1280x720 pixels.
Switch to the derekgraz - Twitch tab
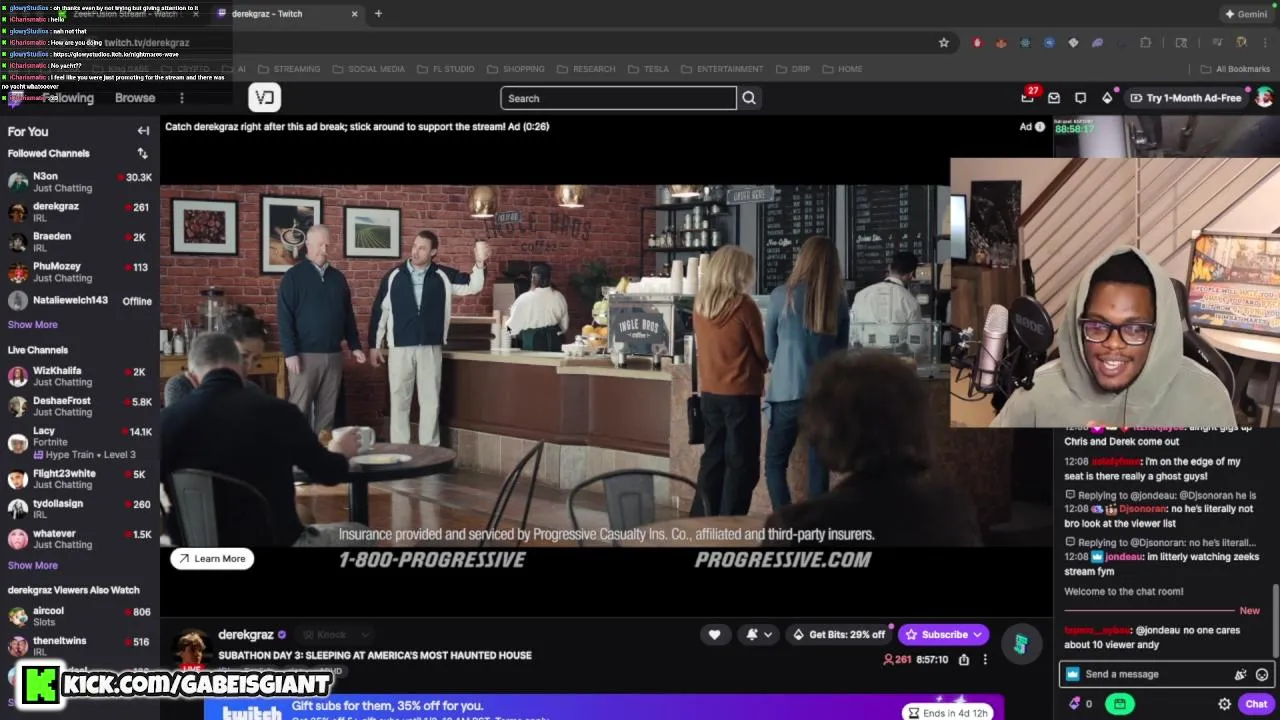(288, 14)
